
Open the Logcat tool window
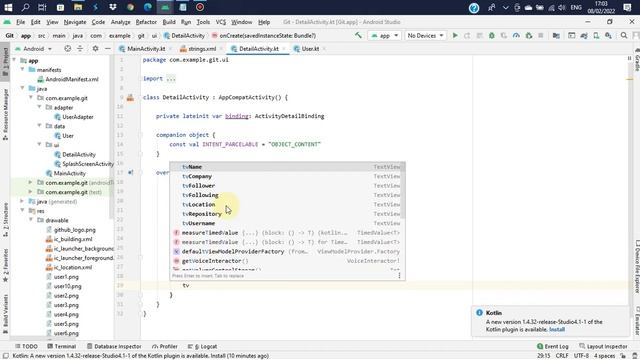202,346
